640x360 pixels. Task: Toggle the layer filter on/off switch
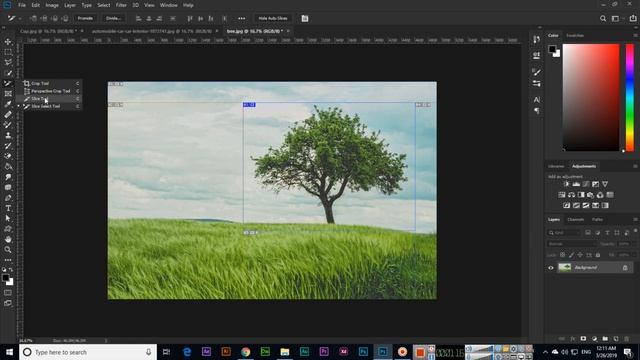635,231
